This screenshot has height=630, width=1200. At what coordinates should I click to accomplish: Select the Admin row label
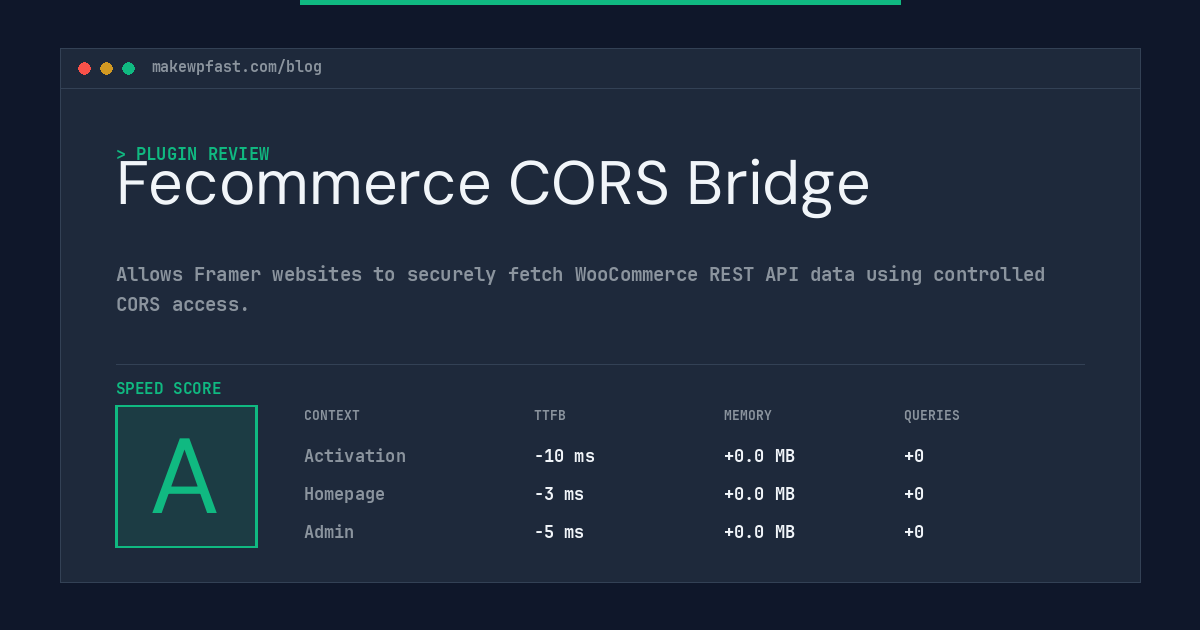tap(329, 532)
